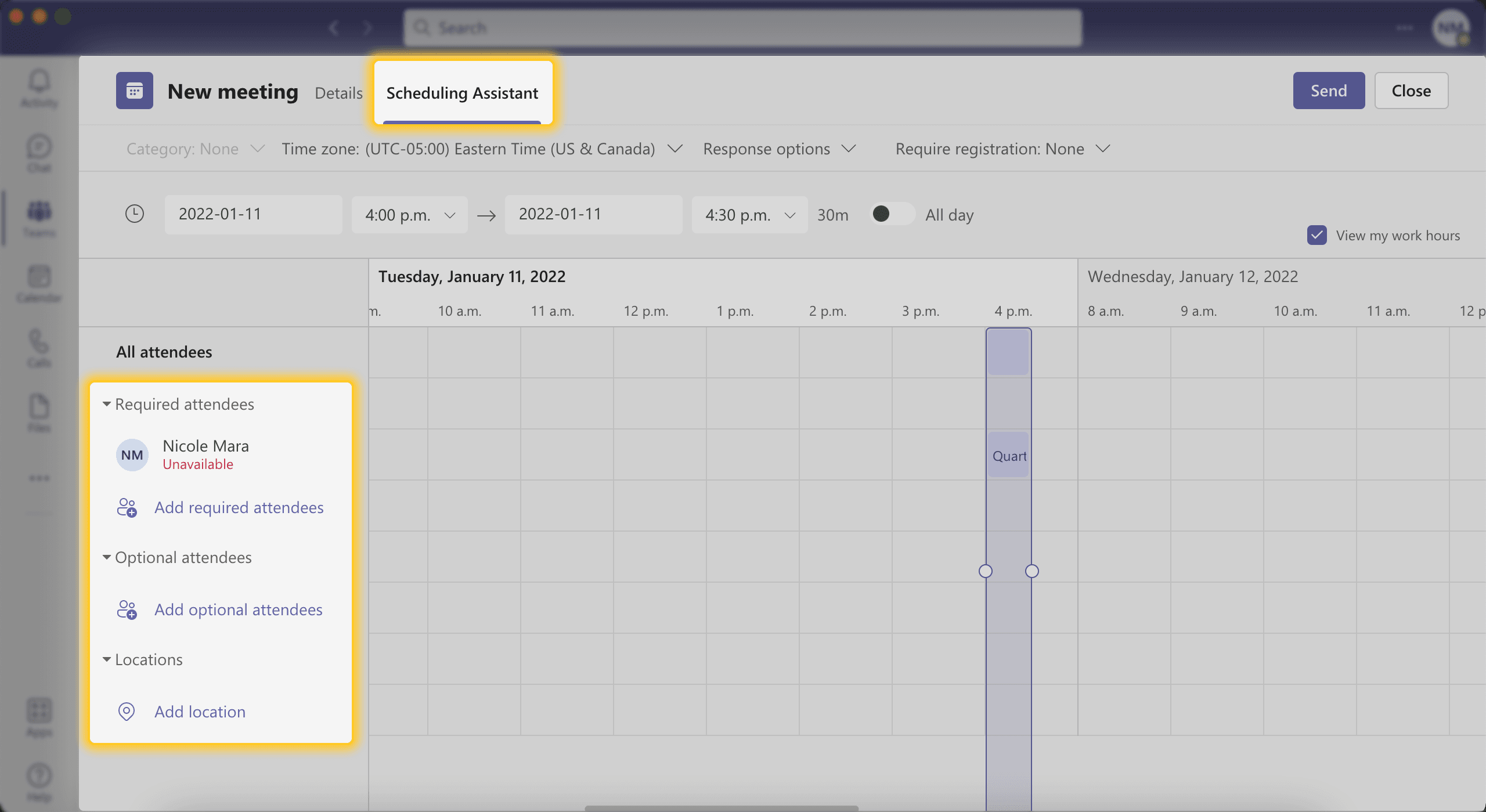
Task: Click the Scheduling Assistant tab
Action: 462,91
